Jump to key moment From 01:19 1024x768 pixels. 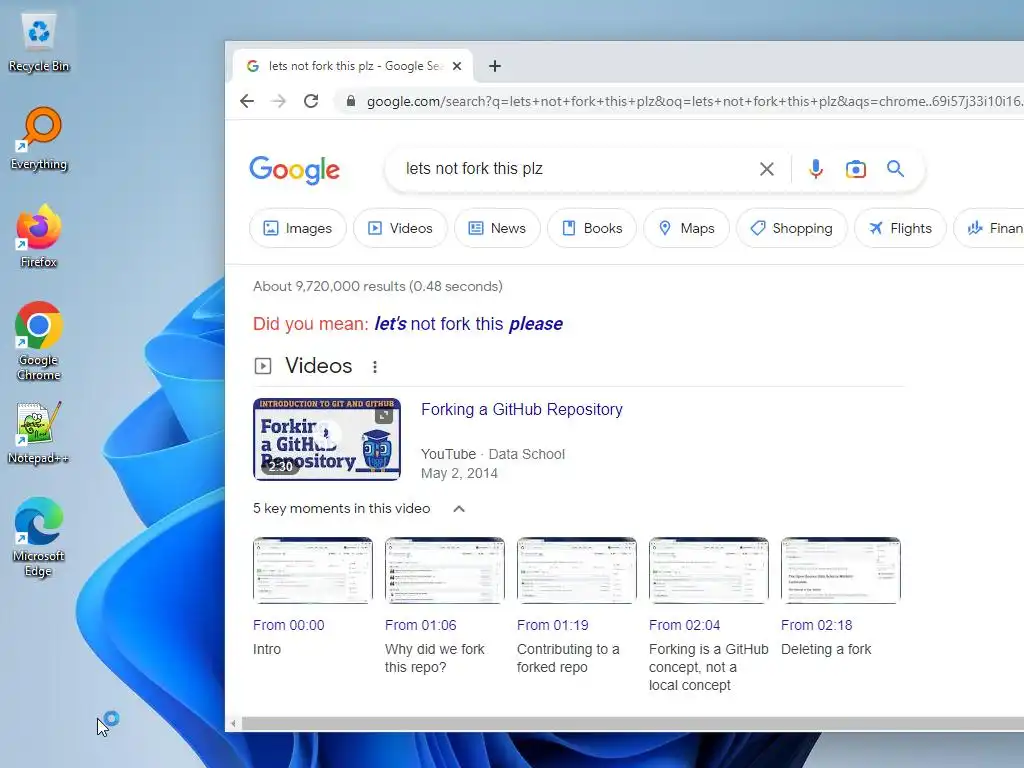552,625
